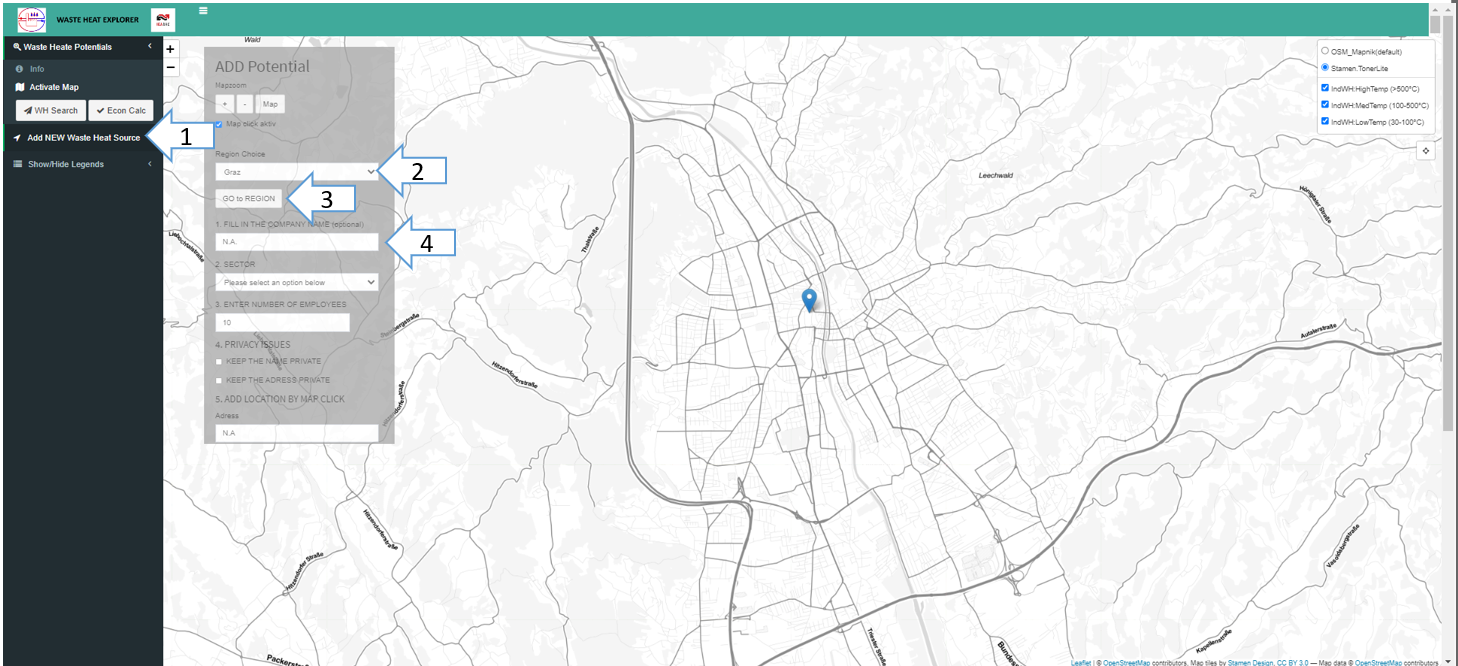
Task: Toggle the Map click aktiv checkbox
Action: pos(219,124)
